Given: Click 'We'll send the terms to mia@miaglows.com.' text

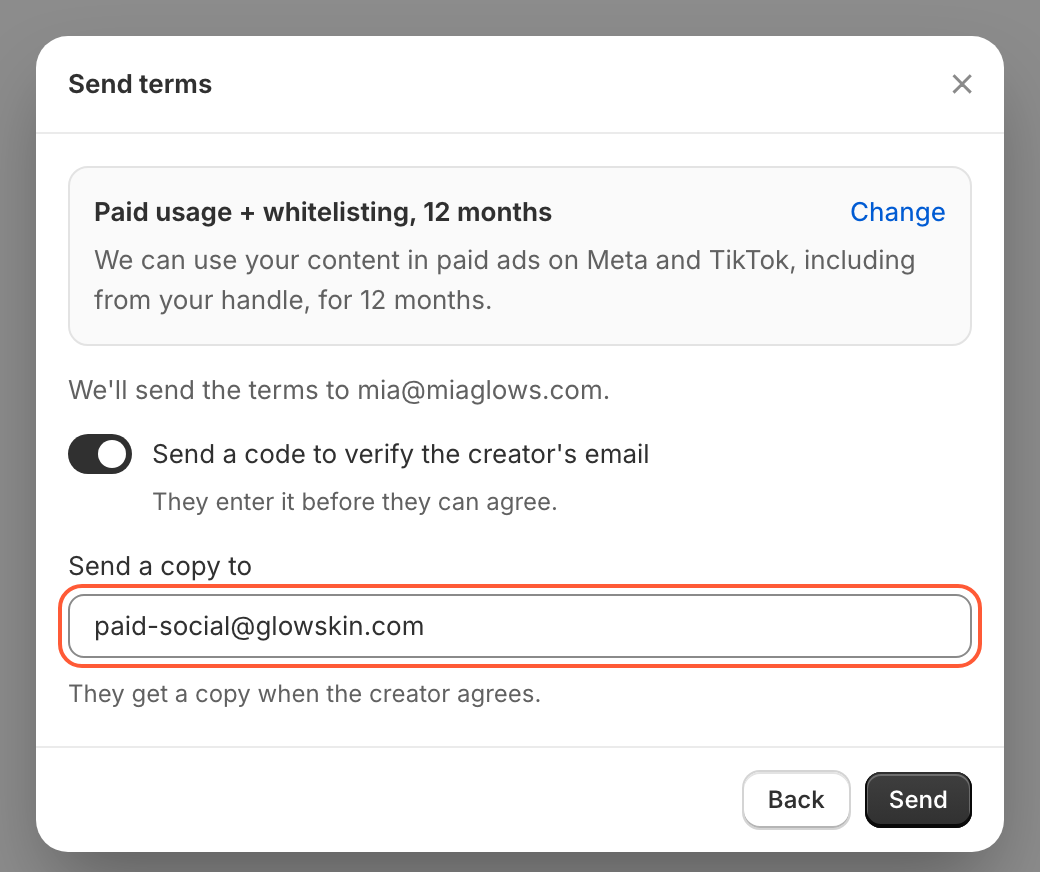Looking at the screenshot, I should [339, 390].
